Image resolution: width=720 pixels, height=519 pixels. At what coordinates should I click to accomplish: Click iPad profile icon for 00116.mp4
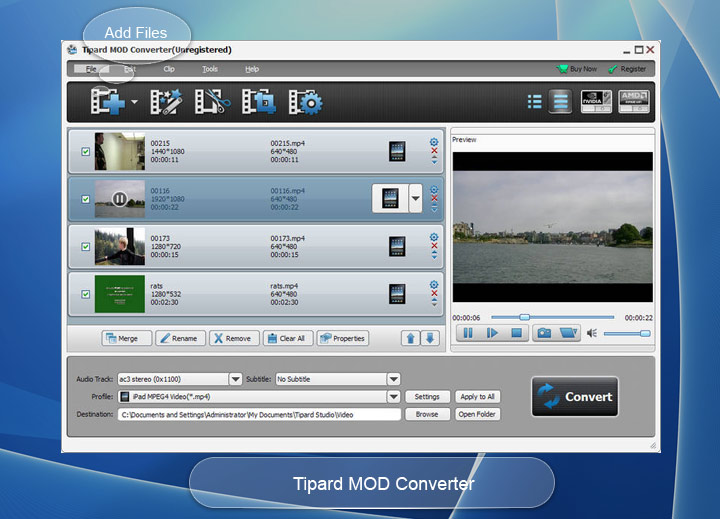(390, 198)
